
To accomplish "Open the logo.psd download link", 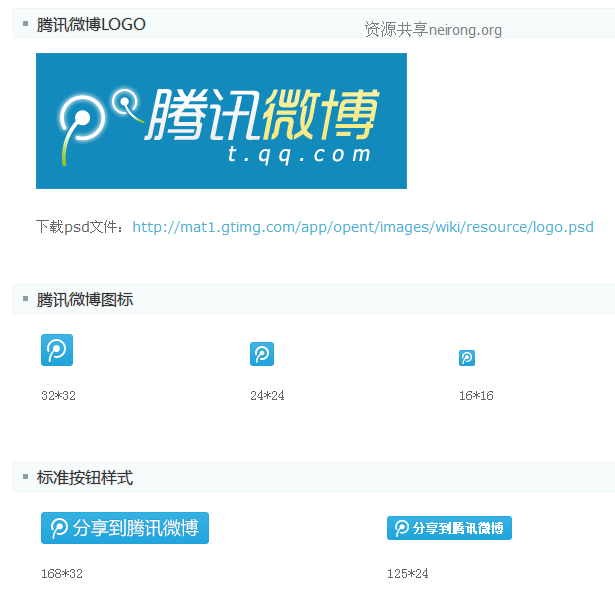I will point(363,227).
